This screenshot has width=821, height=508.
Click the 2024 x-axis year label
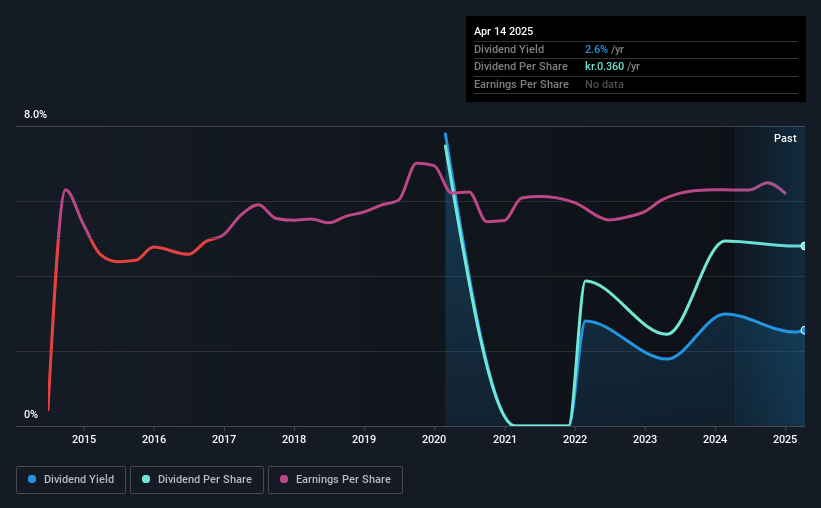715,439
